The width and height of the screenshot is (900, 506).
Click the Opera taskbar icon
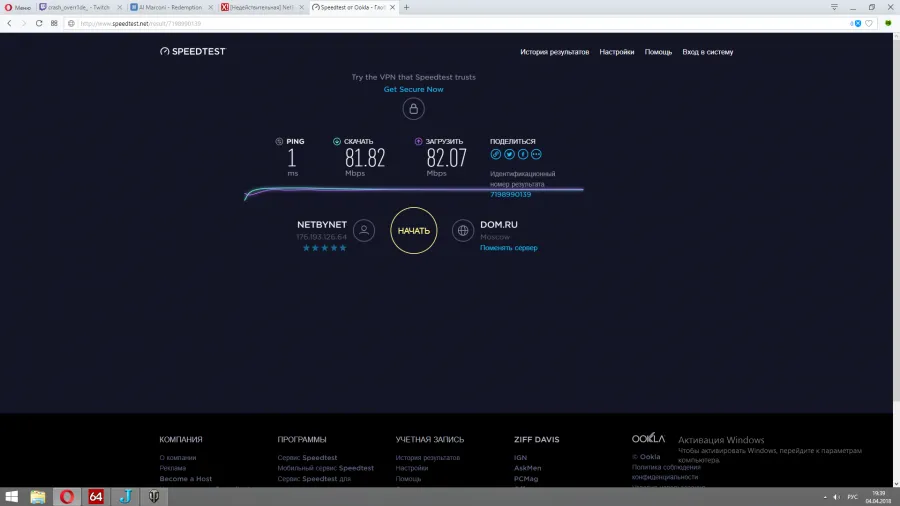pyautogui.click(x=67, y=497)
